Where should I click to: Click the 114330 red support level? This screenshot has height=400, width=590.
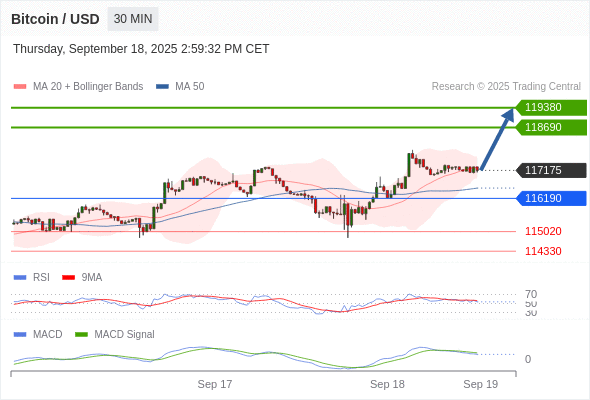(543, 251)
